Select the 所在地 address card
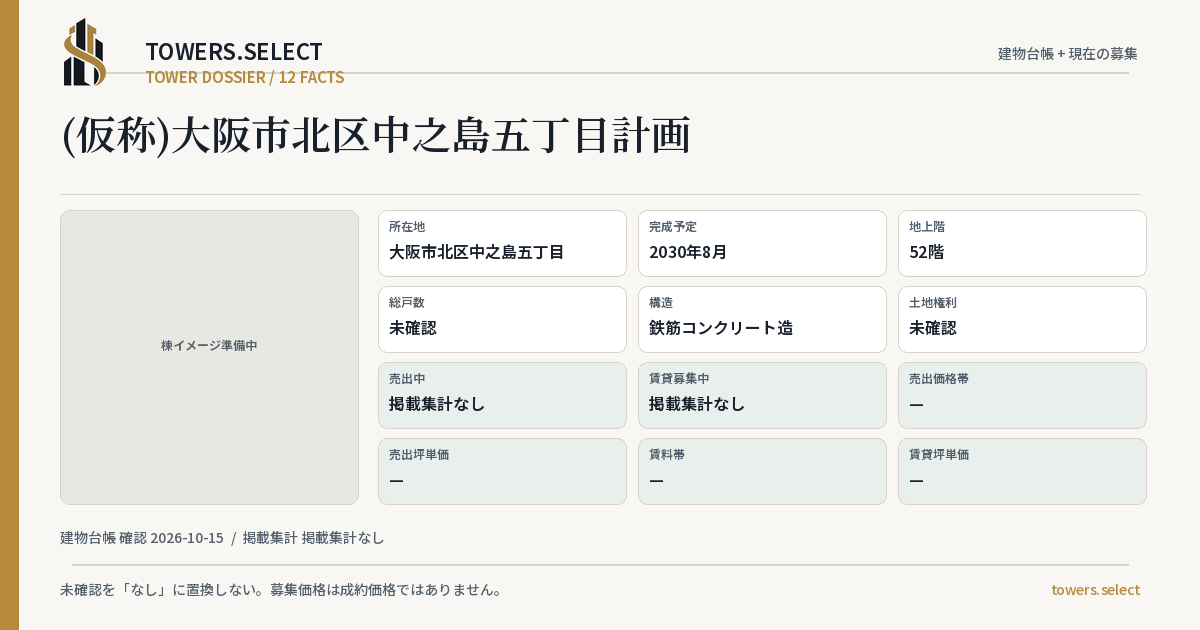Viewport: 1200px width, 630px height. pos(502,243)
